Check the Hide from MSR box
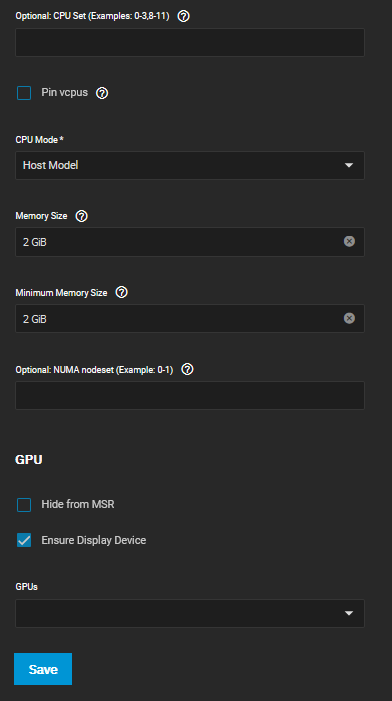Image resolution: width=392 pixels, height=701 pixels. pyautogui.click(x=24, y=505)
